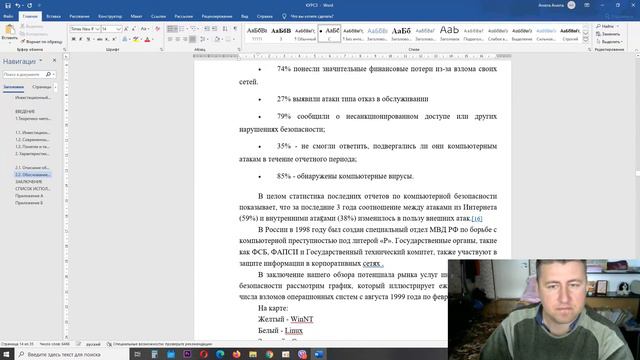Screen dimensions: 640x360
Task: Click the Undo arrow in quick access toolbar
Action: click(17, 5)
